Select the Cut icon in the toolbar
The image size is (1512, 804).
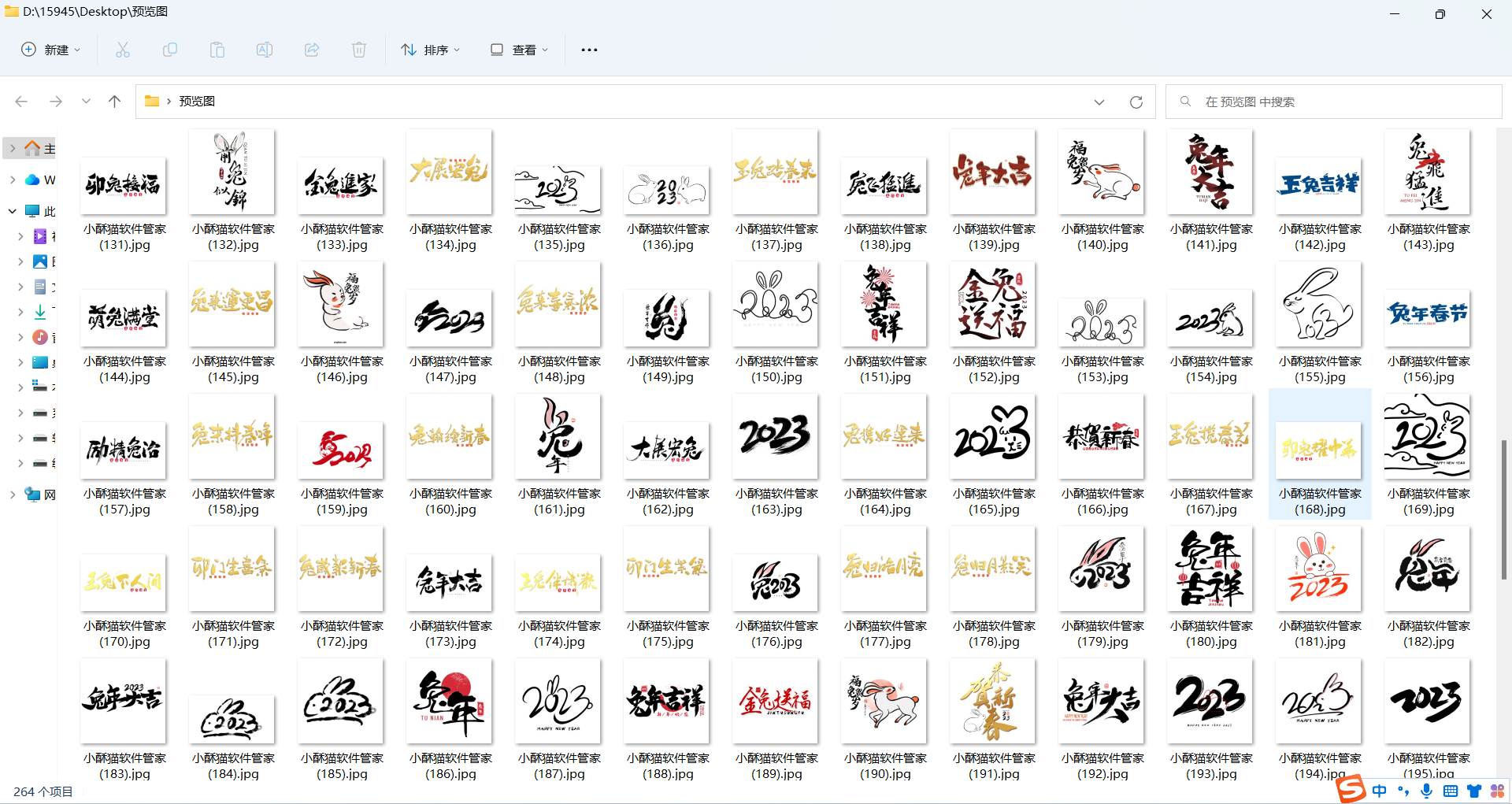[122, 49]
